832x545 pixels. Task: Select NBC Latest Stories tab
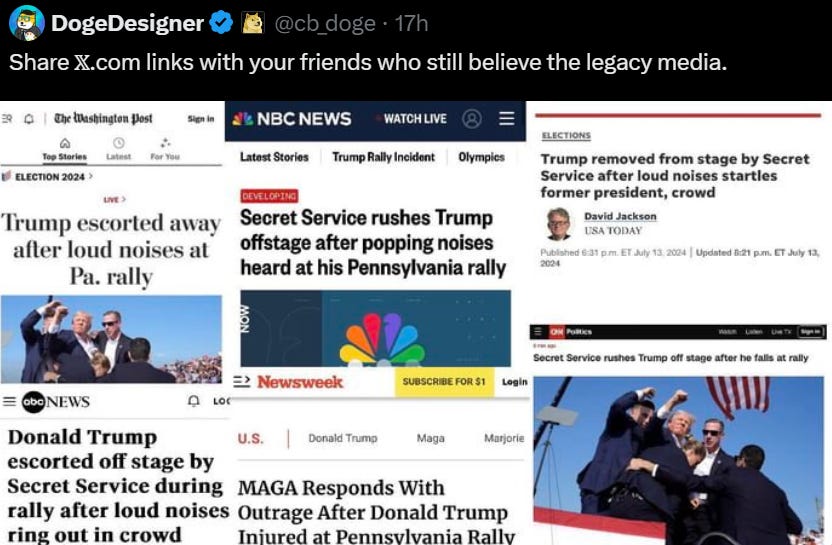tap(274, 157)
